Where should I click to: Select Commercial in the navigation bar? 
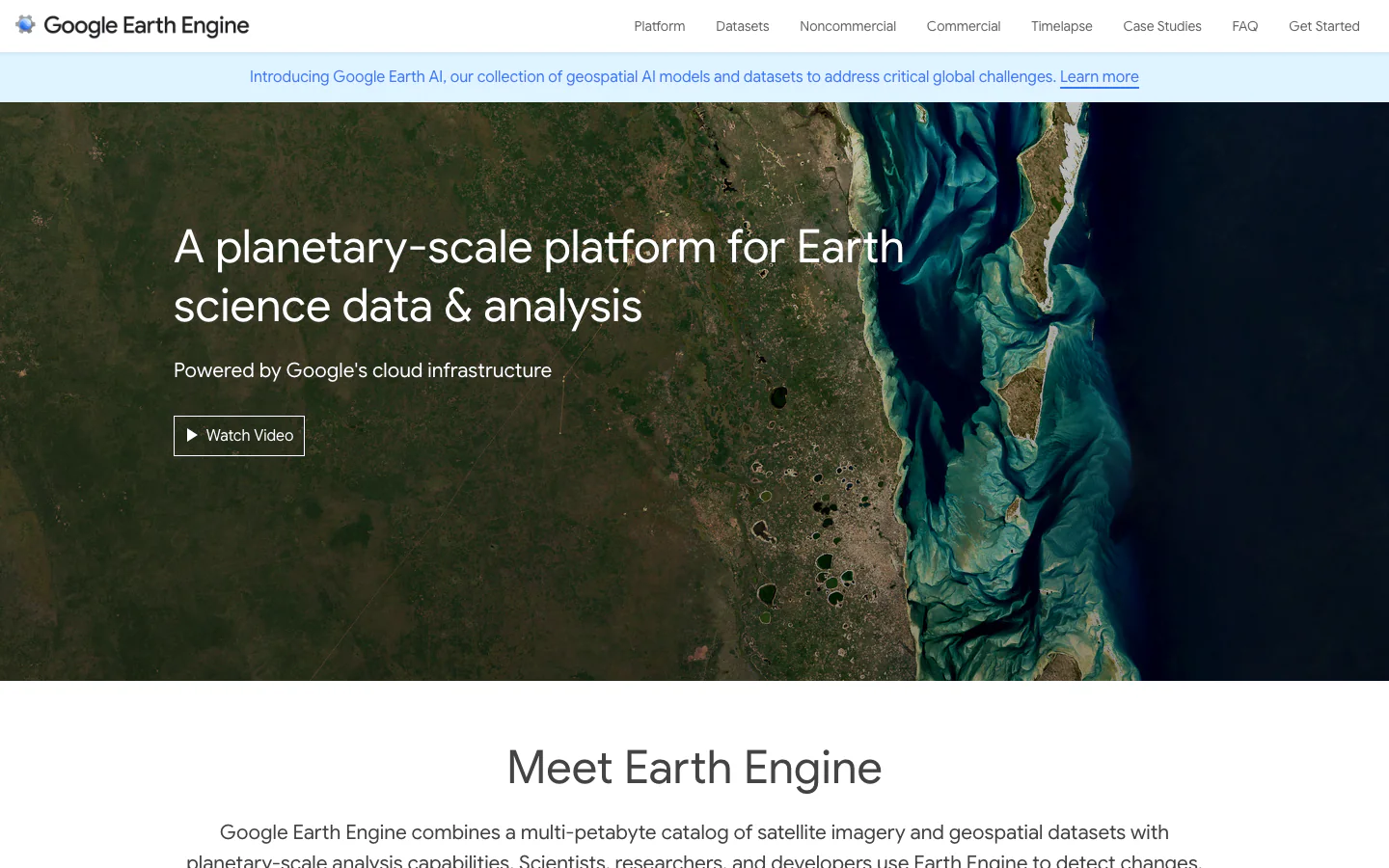pos(964,26)
